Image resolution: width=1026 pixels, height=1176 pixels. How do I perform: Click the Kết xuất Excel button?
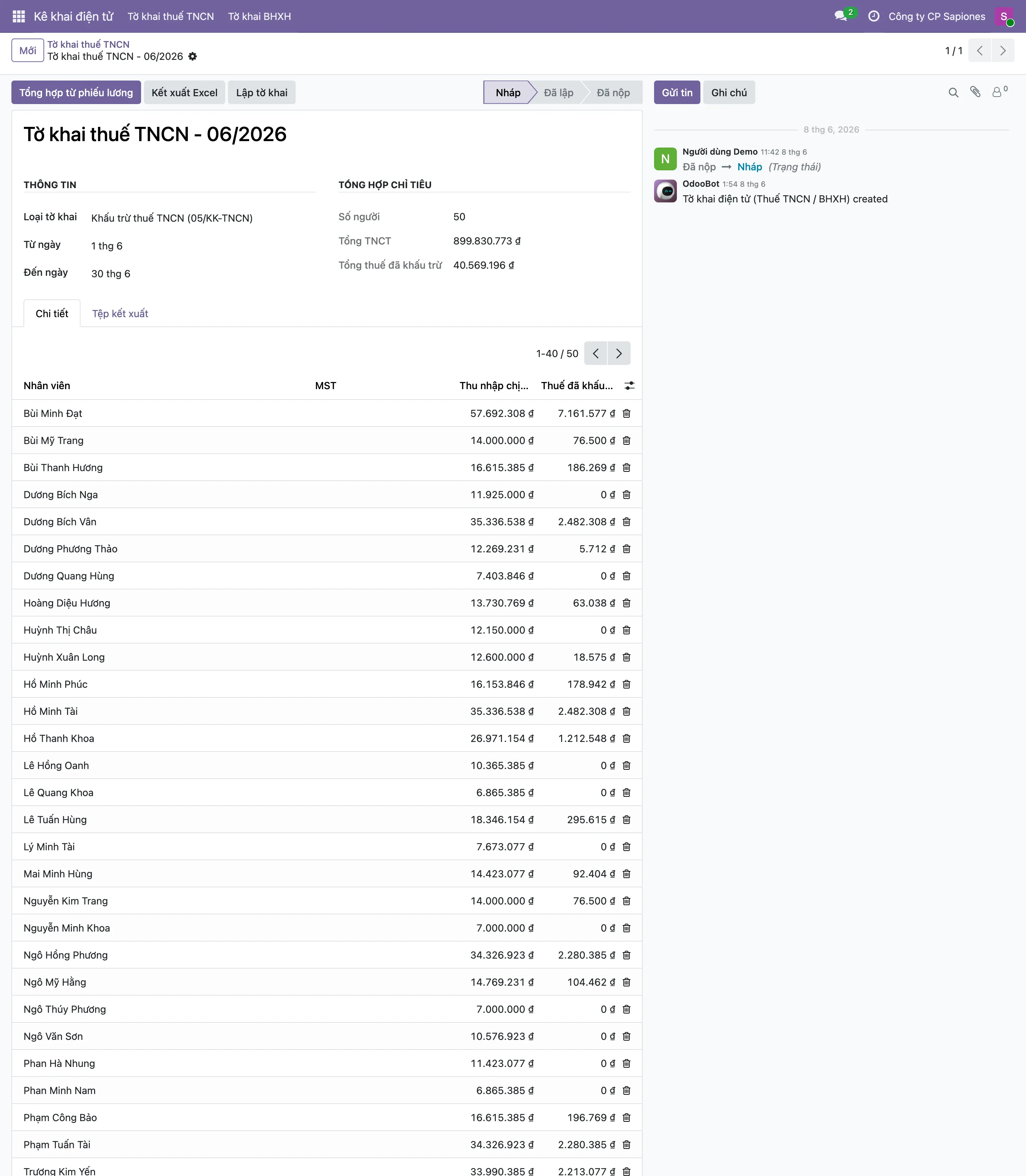coord(185,92)
